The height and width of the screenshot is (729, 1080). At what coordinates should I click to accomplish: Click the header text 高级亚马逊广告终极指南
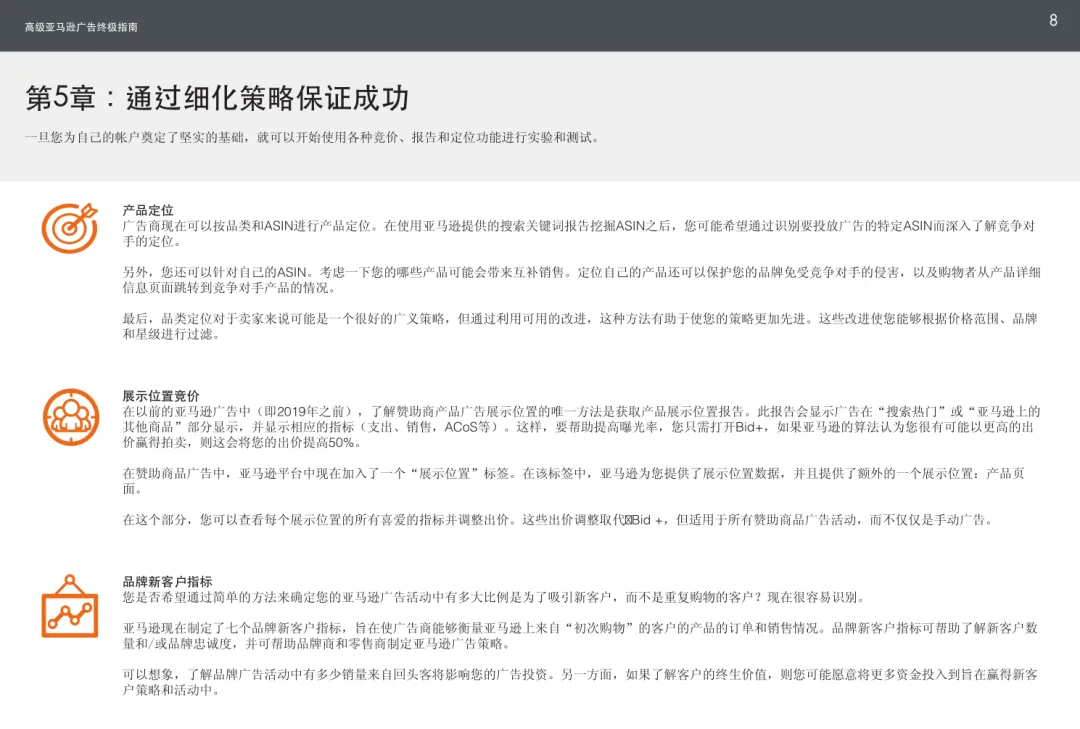coord(81,27)
